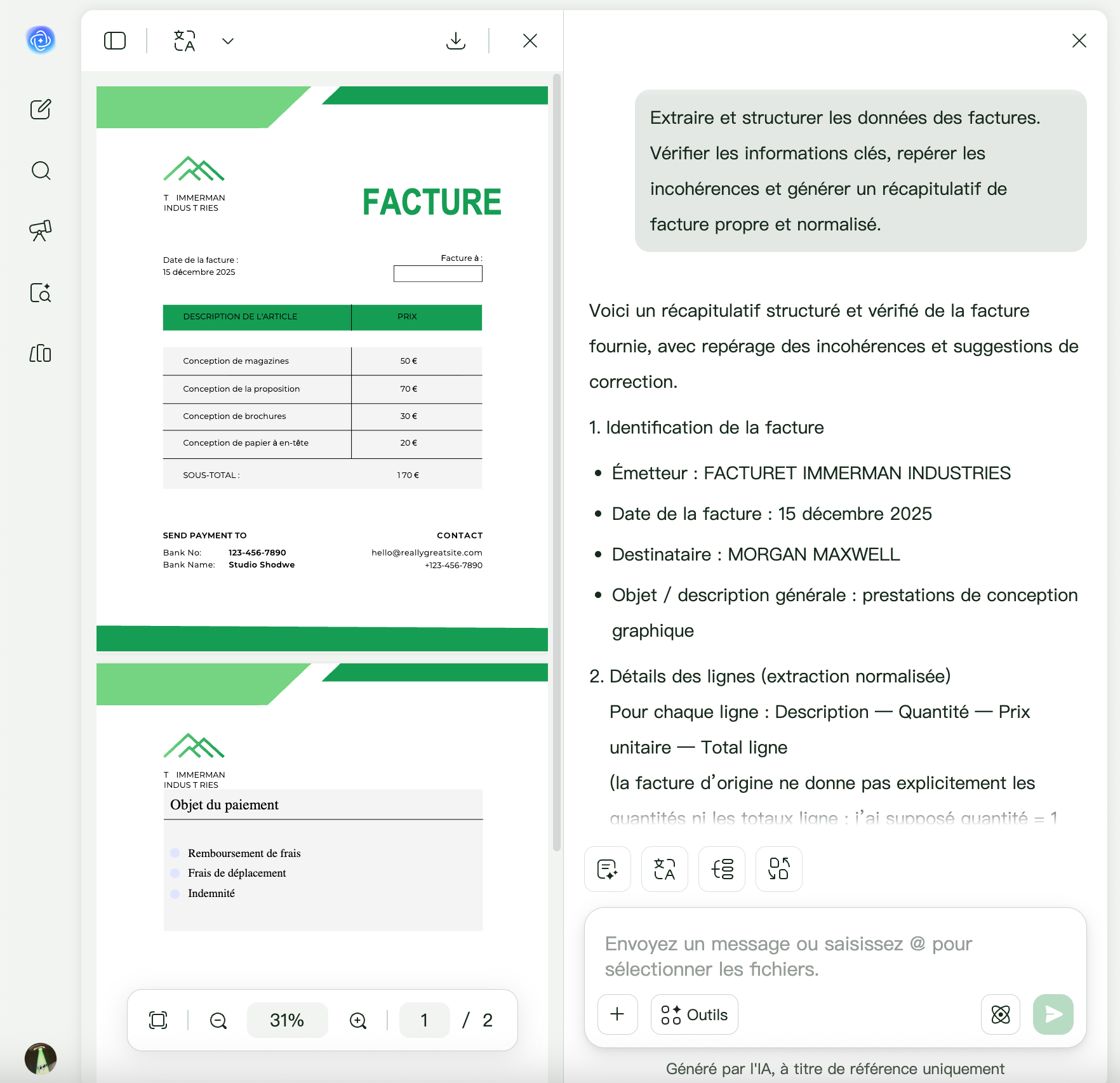Click the SOUS-TOTAL label
Image resolution: width=1120 pixels, height=1083 pixels.
tap(211, 475)
